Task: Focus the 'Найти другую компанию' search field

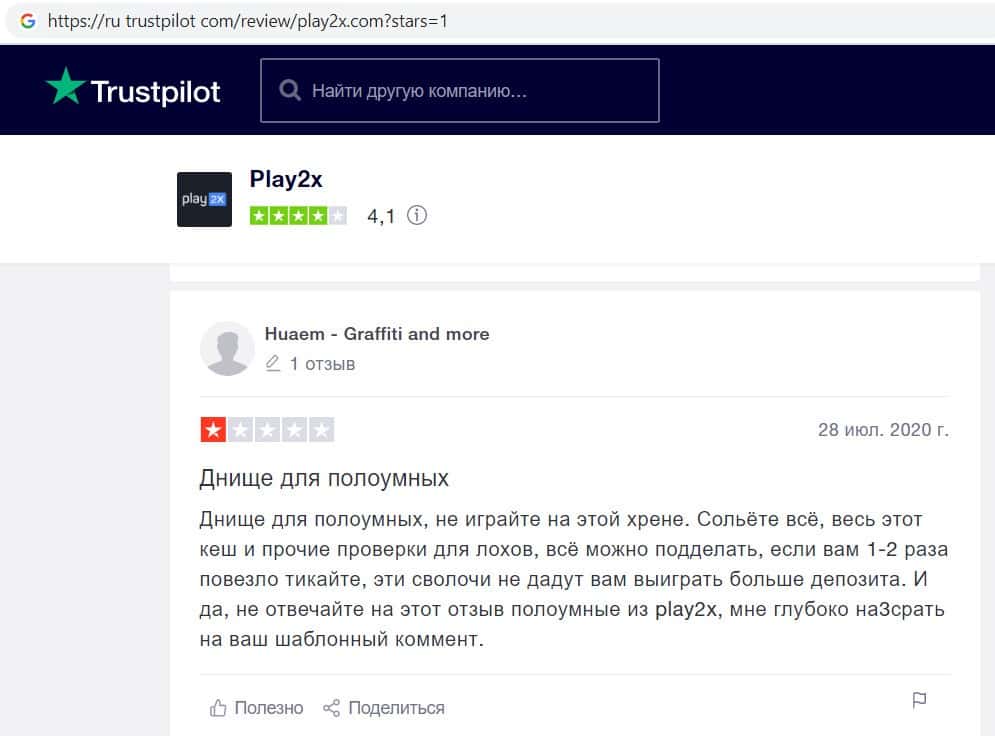Action: pyautogui.click(x=459, y=91)
